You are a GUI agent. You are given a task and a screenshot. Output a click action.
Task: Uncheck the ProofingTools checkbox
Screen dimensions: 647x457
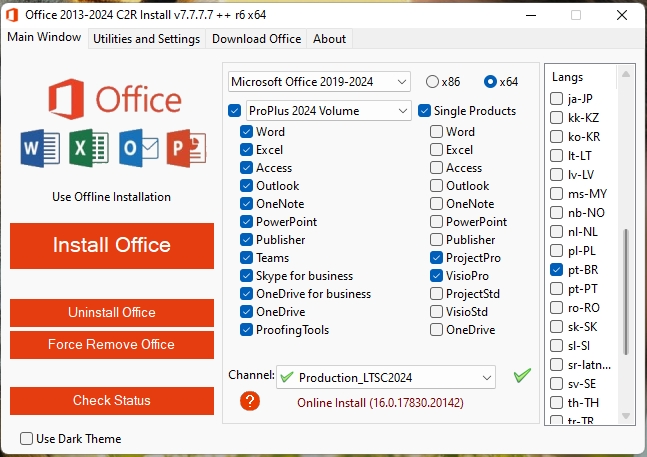(246, 330)
